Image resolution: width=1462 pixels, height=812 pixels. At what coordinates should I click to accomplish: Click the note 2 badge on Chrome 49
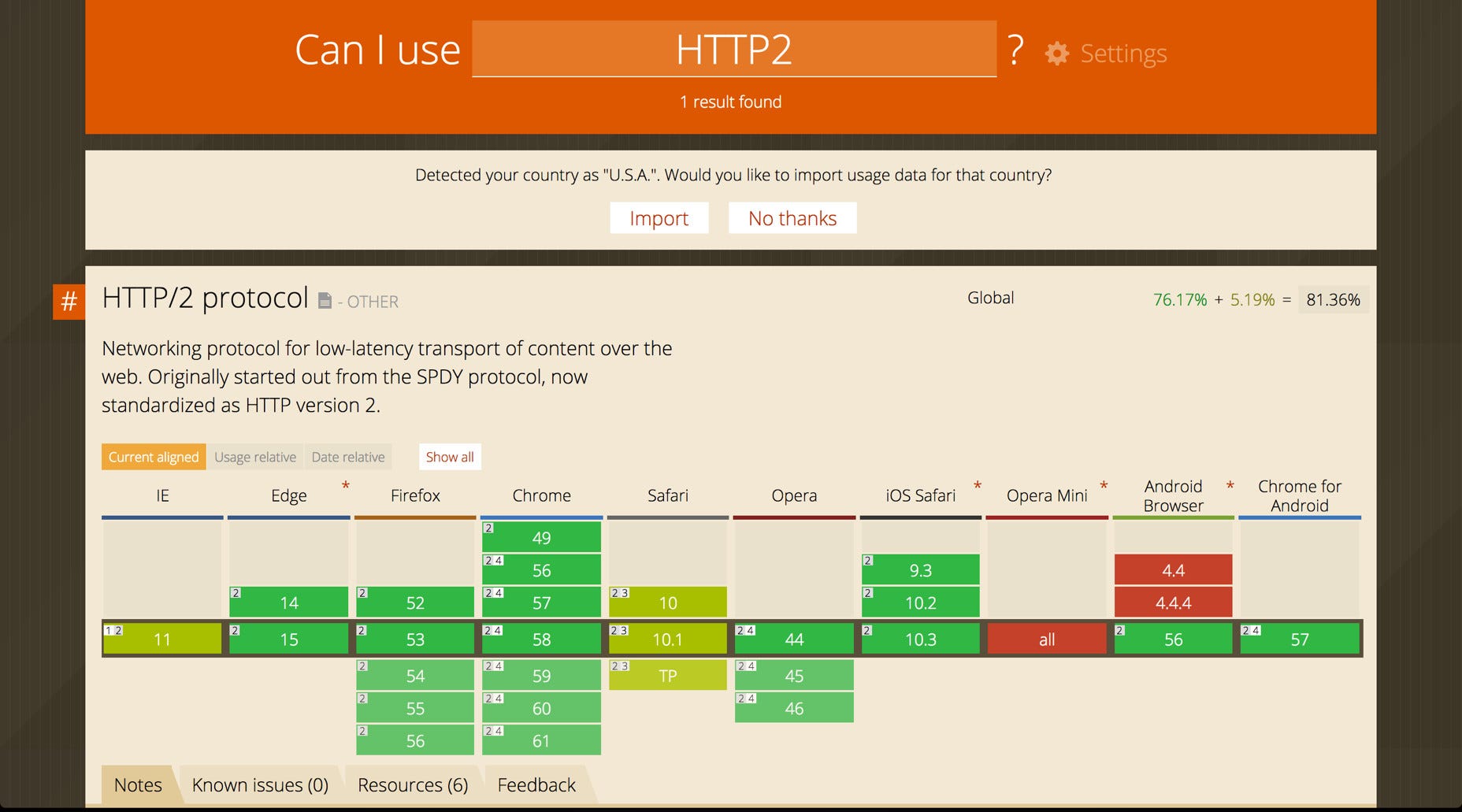click(489, 527)
